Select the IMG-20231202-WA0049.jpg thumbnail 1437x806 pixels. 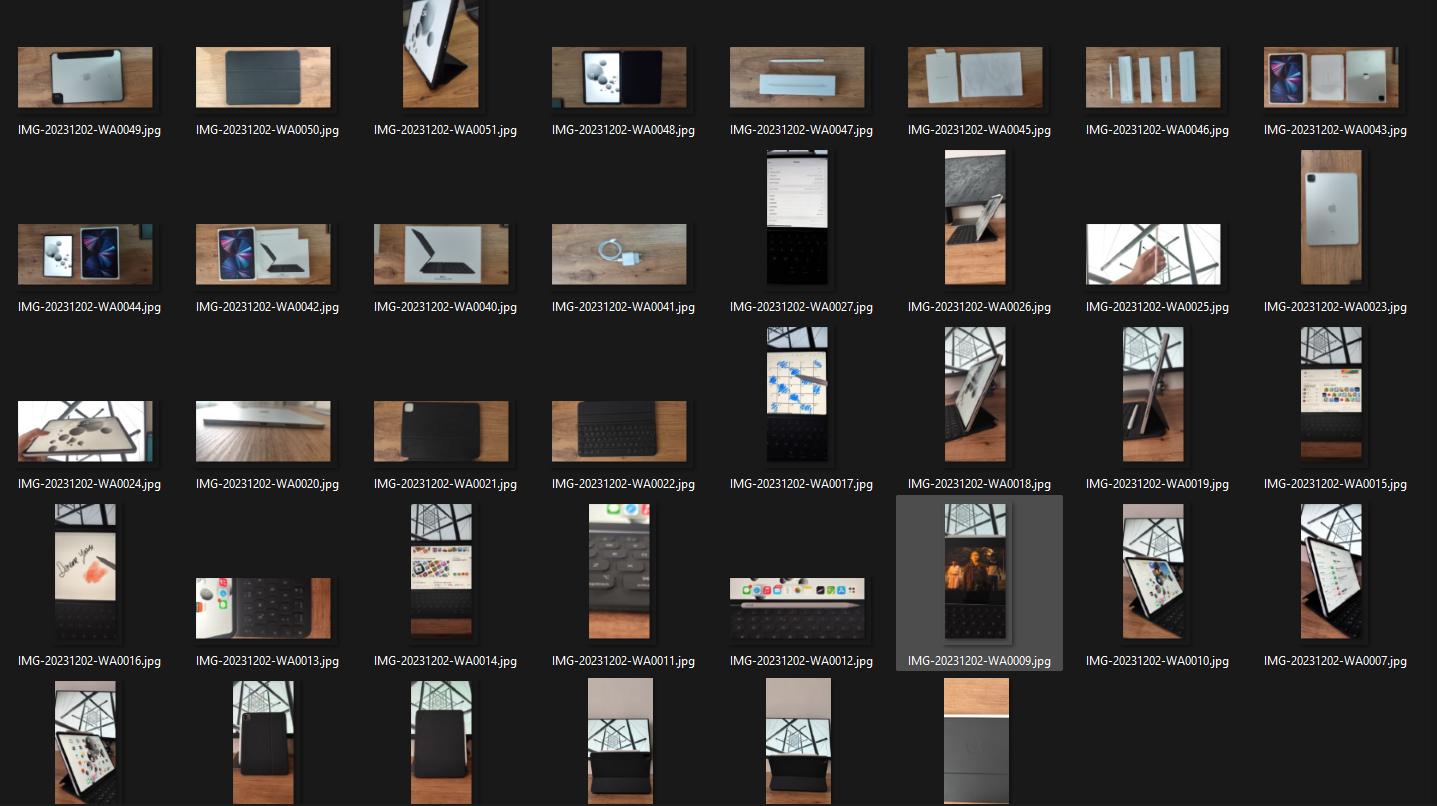tap(85, 77)
